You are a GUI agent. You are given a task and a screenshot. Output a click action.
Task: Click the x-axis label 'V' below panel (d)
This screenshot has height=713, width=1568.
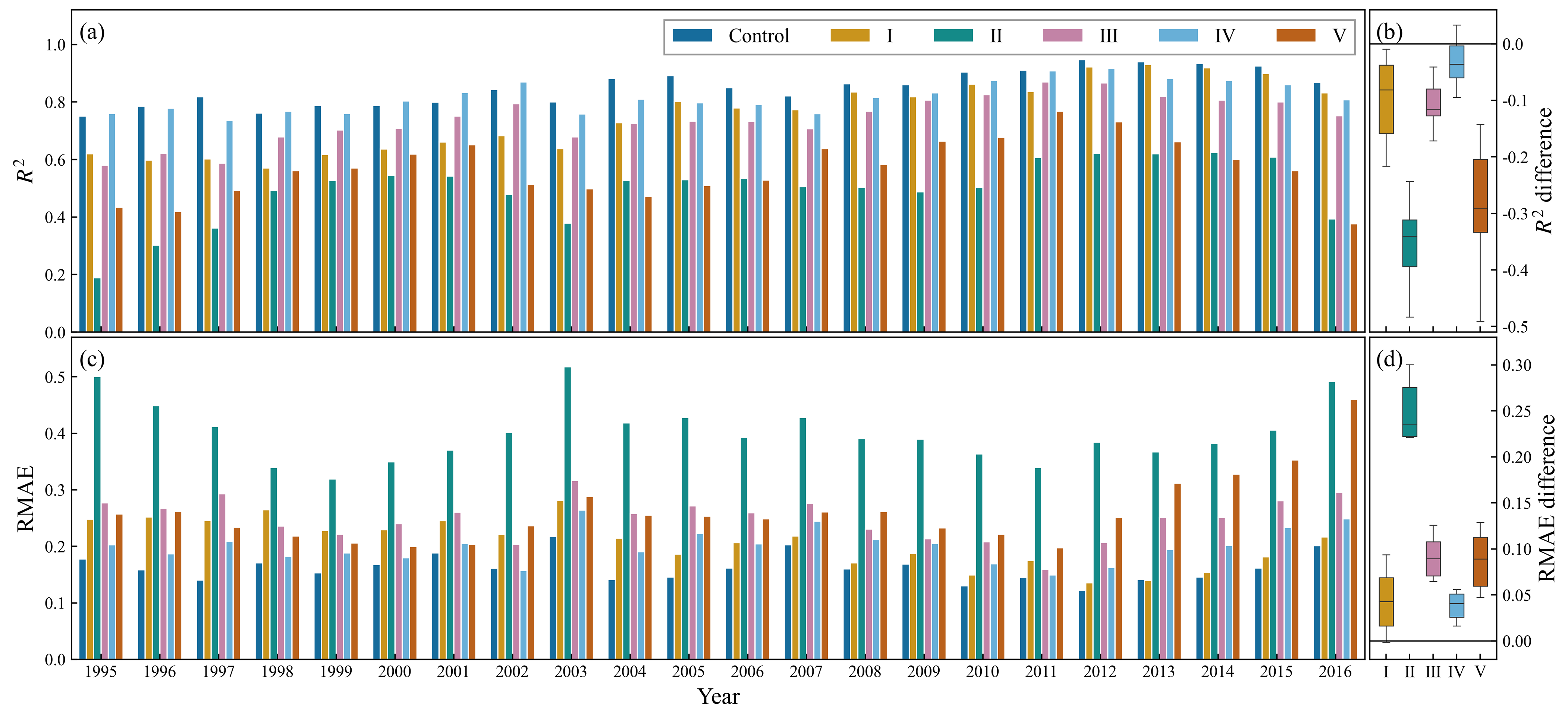click(x=1480, y=672)
